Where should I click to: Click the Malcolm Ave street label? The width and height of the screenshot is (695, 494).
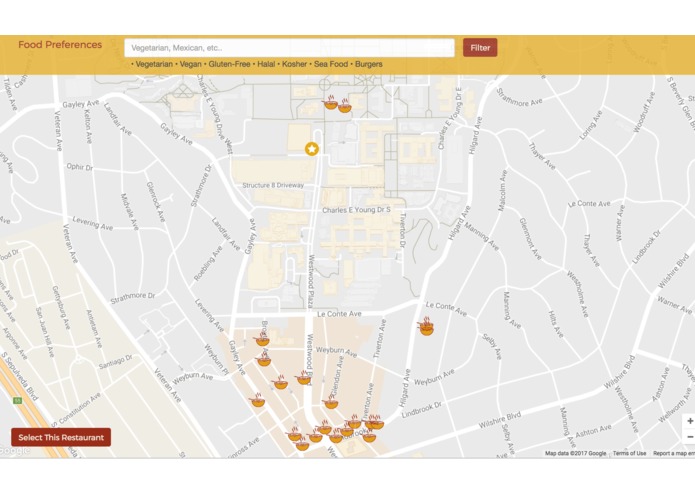point(502,191)
